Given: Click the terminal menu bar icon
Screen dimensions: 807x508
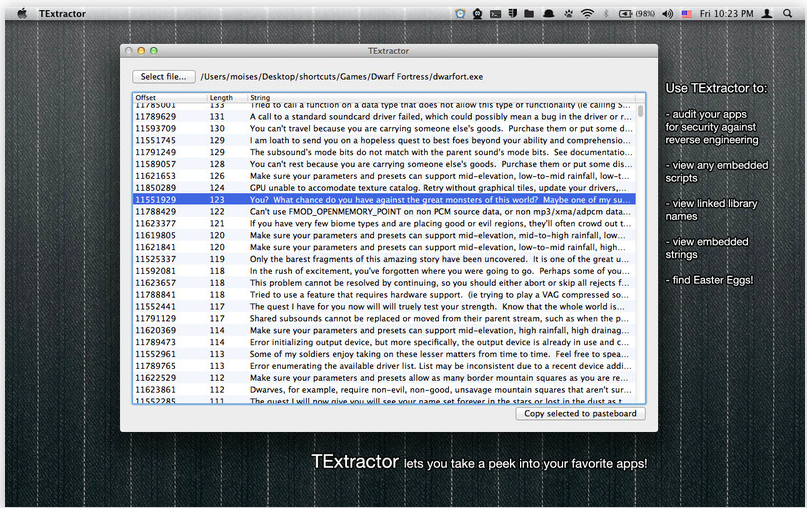Looking at the screenshot, I should (x=495, y=14).
